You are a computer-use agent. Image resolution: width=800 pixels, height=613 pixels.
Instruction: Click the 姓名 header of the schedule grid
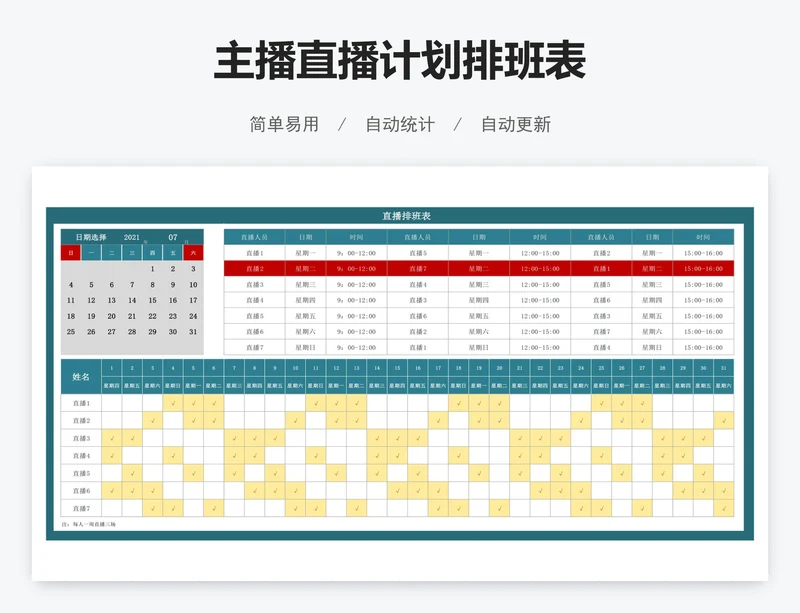tap(81, 377)
